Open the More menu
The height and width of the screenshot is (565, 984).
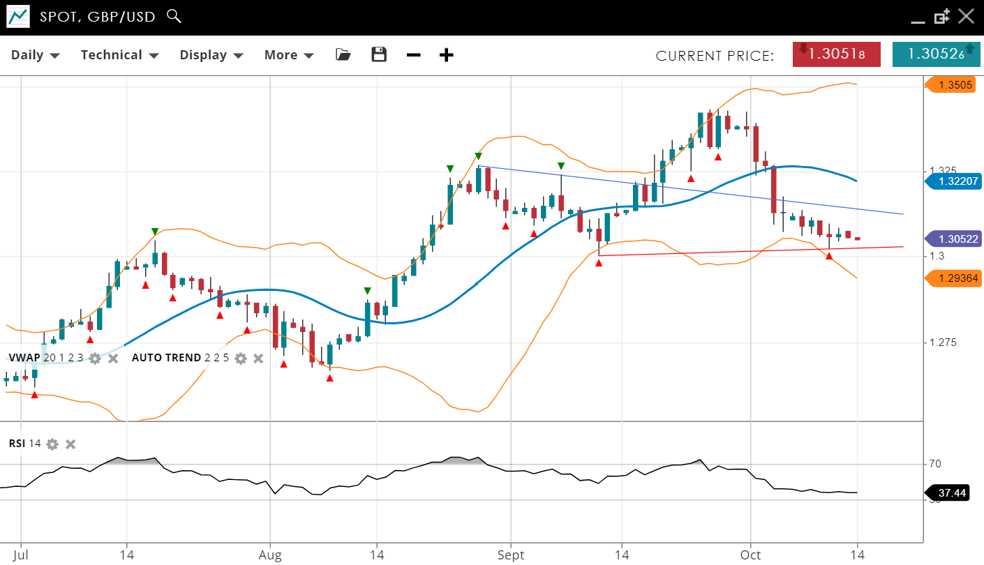pyautogui.click(x=288, y=55)
